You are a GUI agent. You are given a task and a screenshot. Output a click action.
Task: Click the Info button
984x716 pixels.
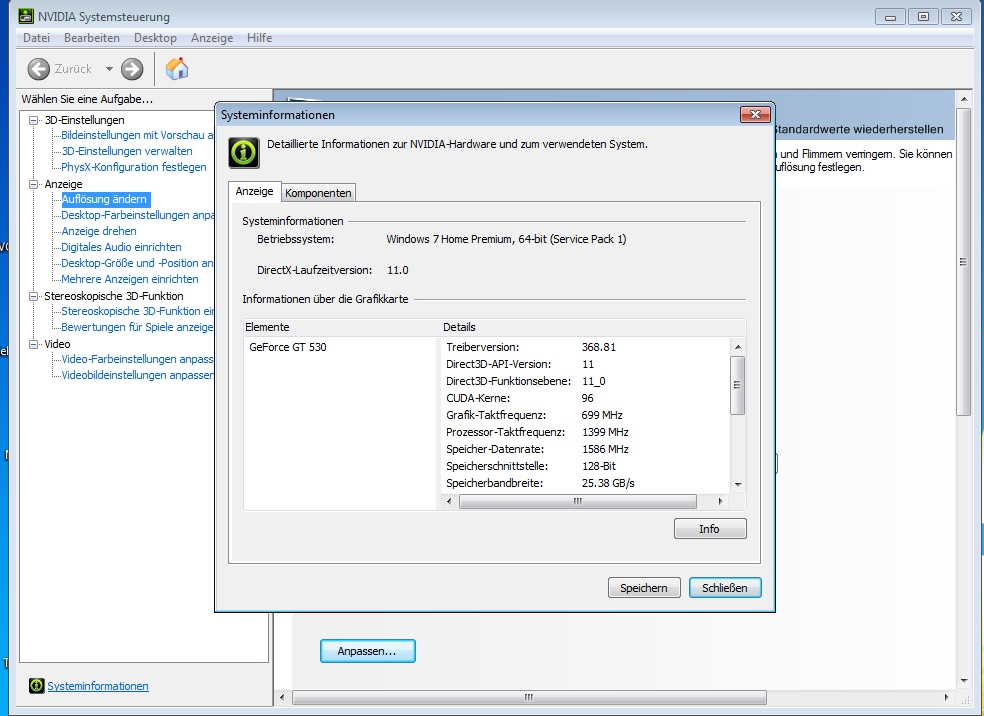[710, 528]
